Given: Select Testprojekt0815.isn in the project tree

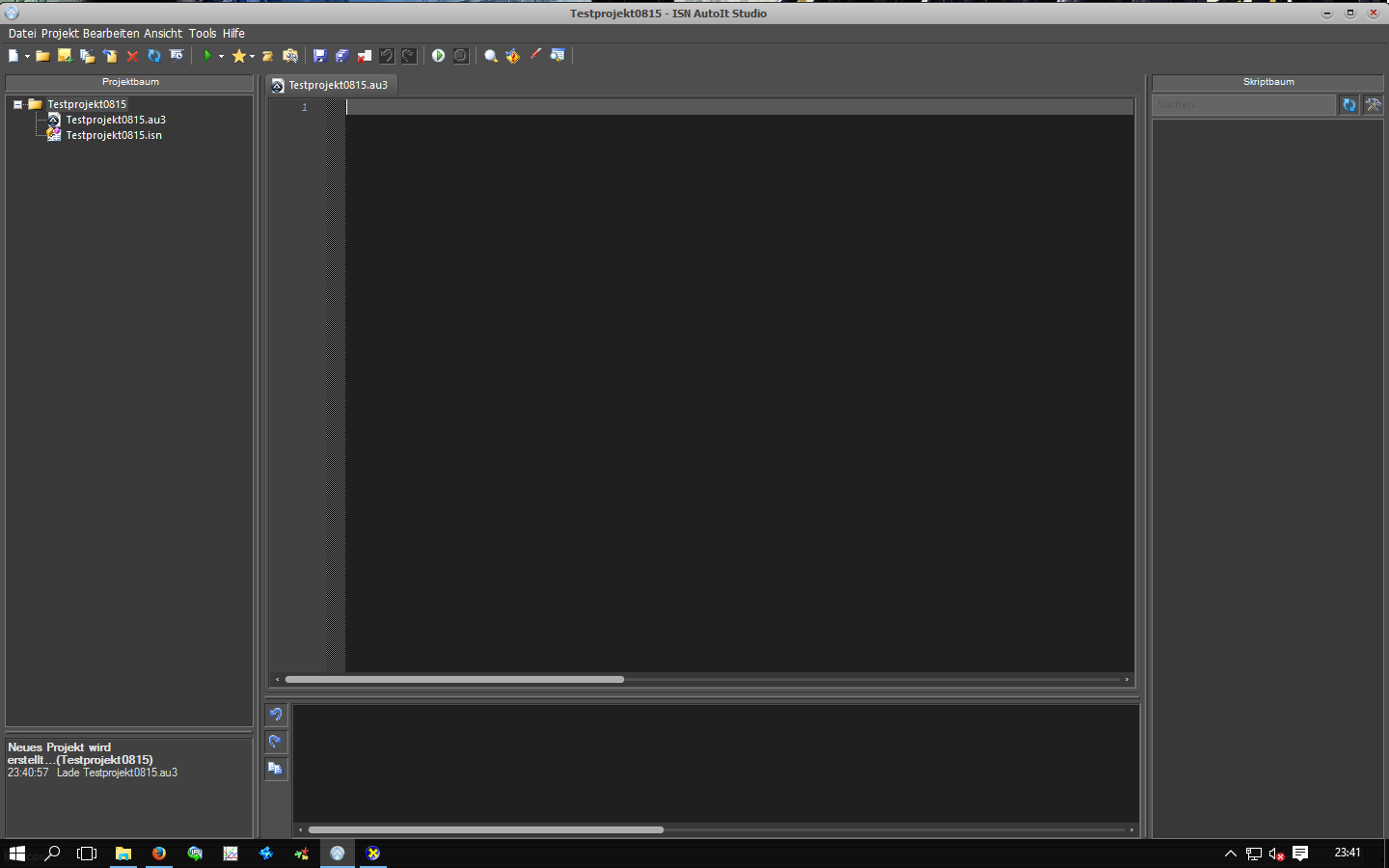Looking at the screenshot, I should pos(114,135).
